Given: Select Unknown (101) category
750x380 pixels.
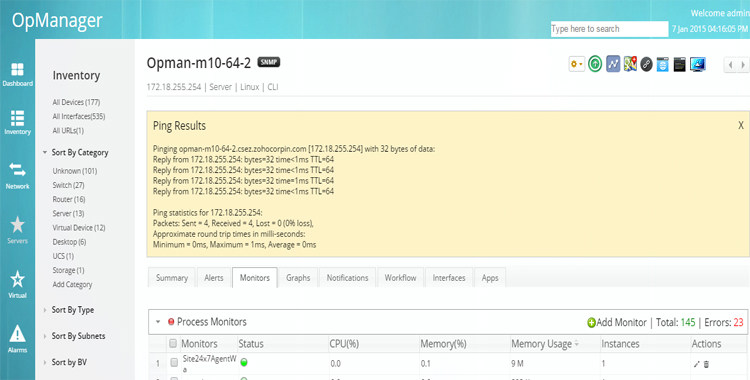Looking at the screenshot, I should (x=75, y=171).
